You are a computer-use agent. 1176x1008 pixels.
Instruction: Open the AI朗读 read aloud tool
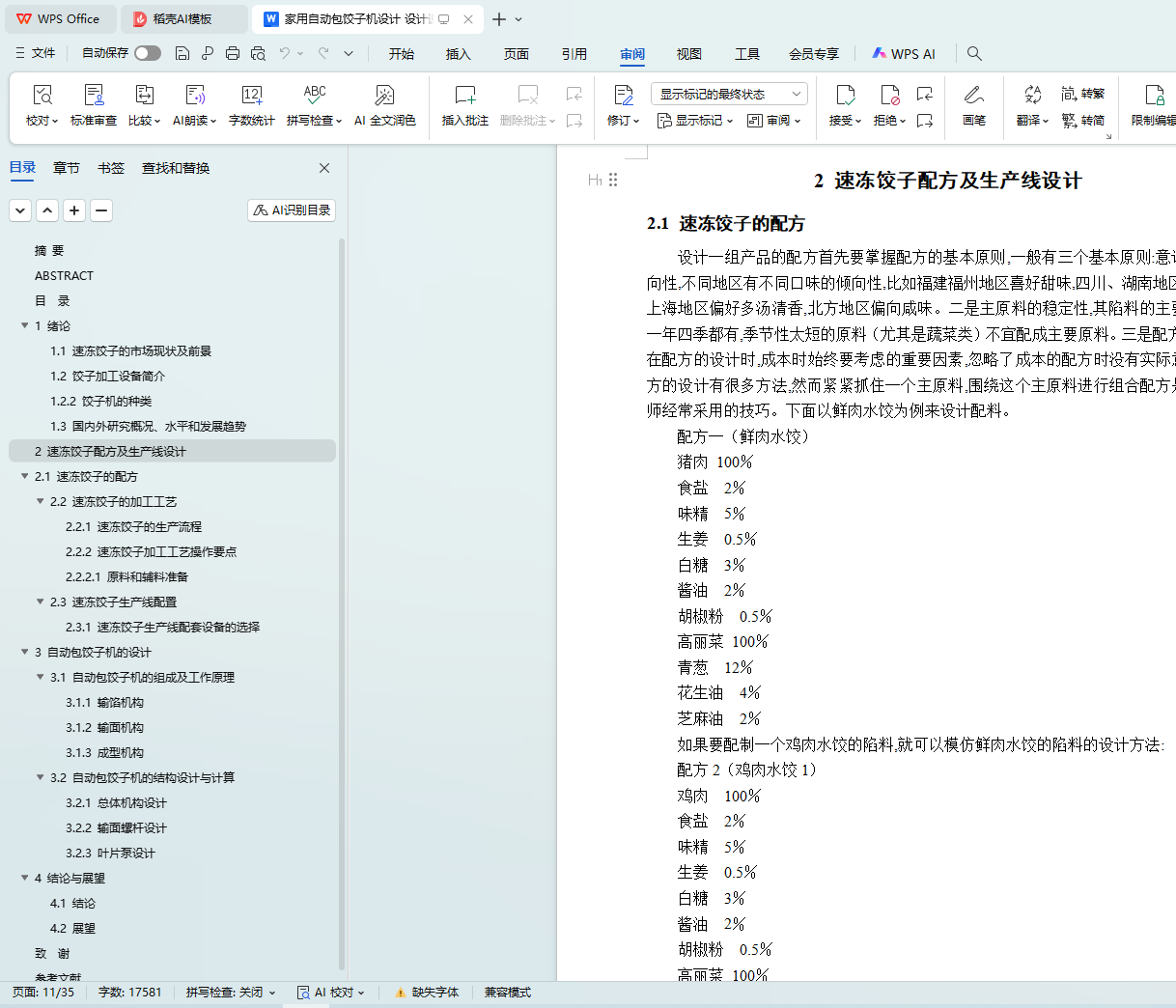pyautogui.click(x=195, y=95)
